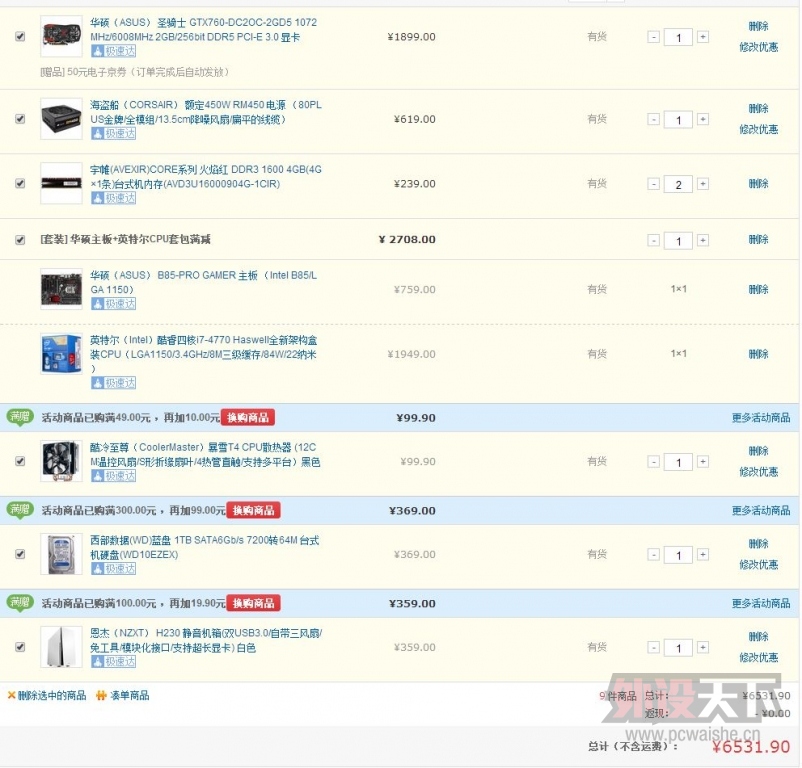Increase quantity of CORSAIR RM450 power supply
802x768 pixels.
click(x=703, y=119)
